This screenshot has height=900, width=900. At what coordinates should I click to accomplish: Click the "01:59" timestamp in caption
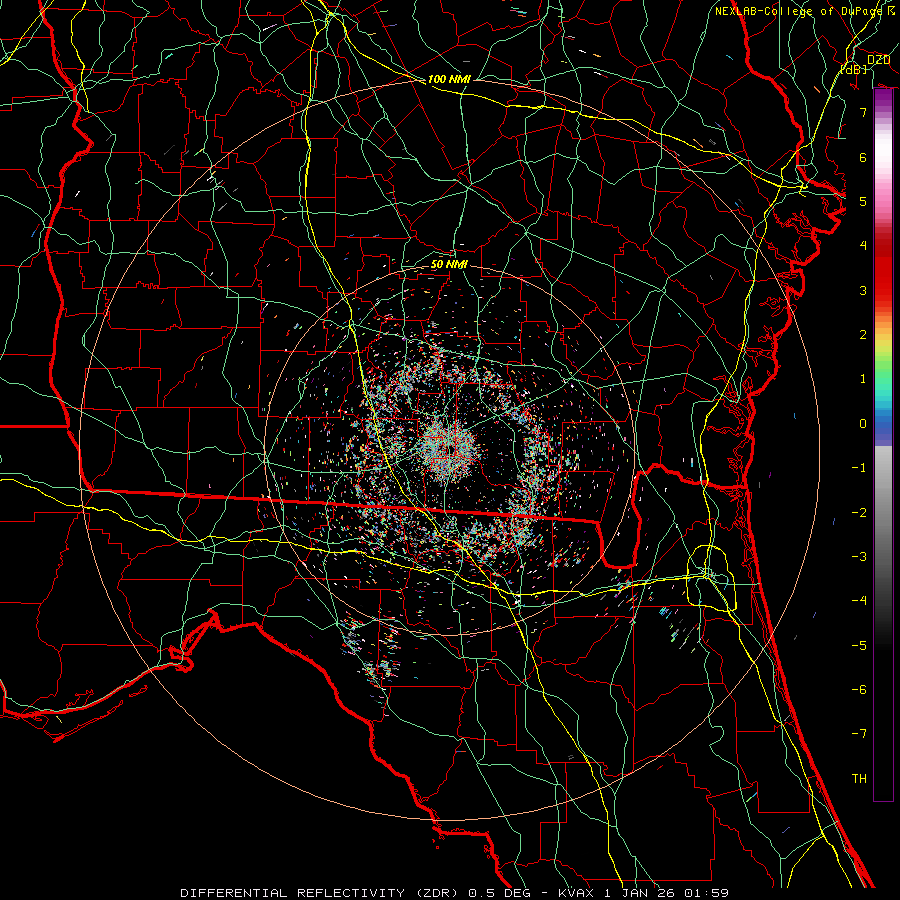coord(707,893)
